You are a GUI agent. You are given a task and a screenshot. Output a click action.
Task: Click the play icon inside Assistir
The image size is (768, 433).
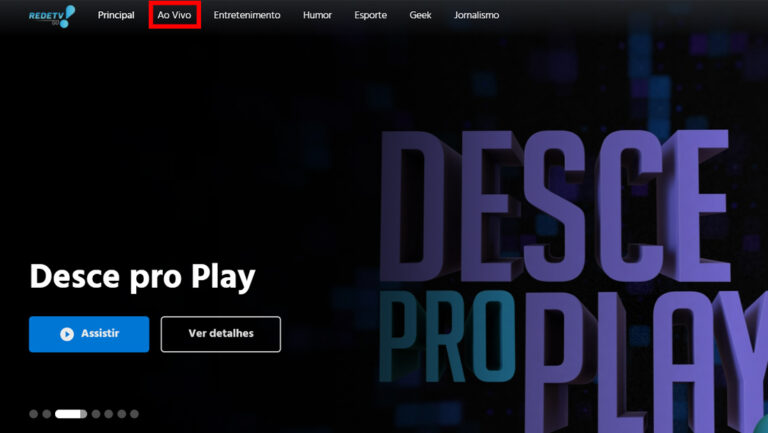[67, 334]
